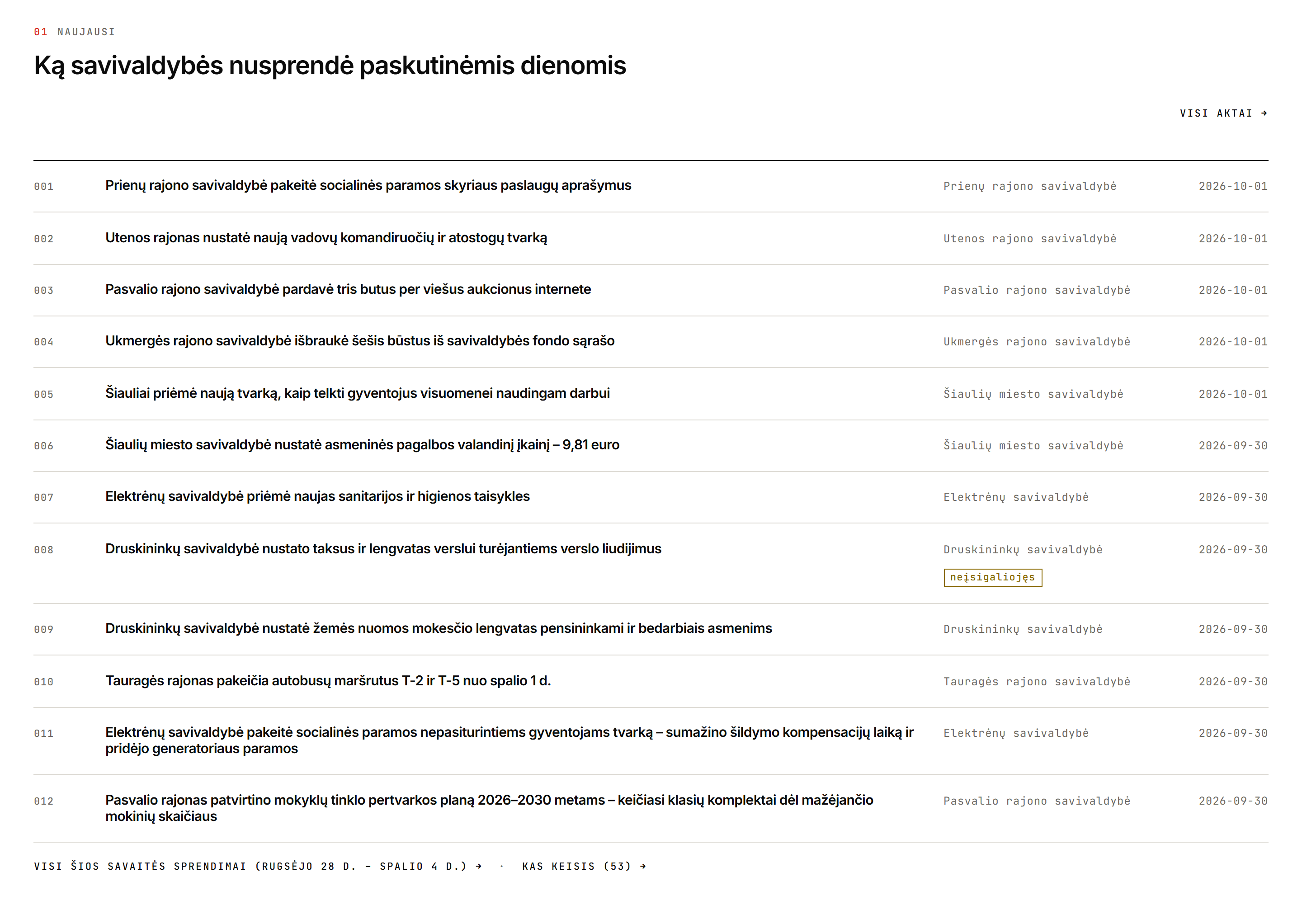
Task: Click Pasvalio rajono savivaldybė in row 003
Action: [x=1036, y=290]
